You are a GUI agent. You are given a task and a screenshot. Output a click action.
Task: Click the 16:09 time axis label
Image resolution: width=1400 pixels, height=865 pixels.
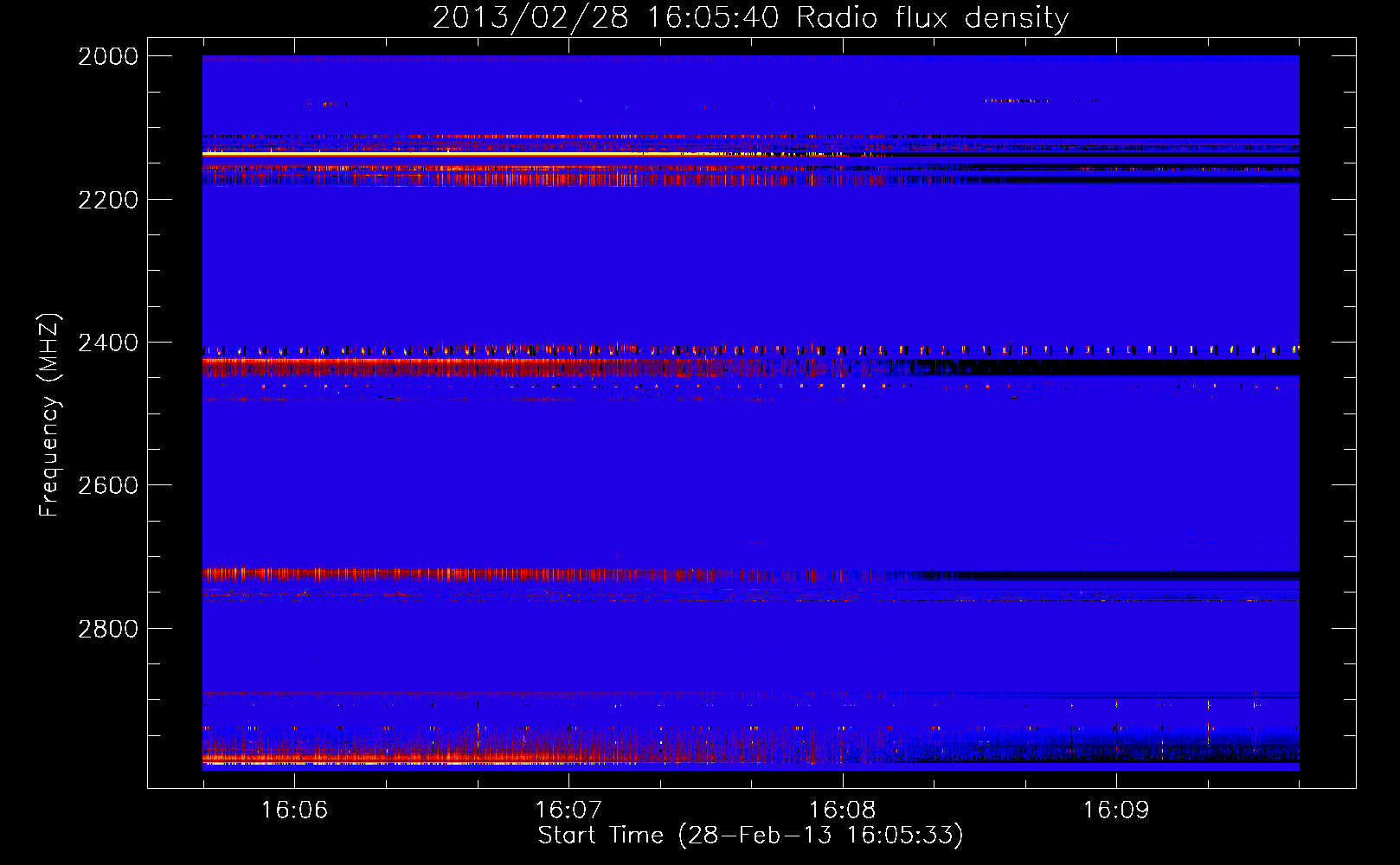1116,810
